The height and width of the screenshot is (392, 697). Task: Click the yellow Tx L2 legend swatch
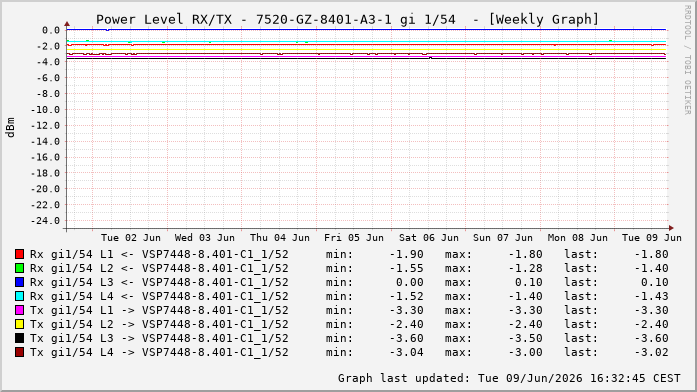(19, 324)
